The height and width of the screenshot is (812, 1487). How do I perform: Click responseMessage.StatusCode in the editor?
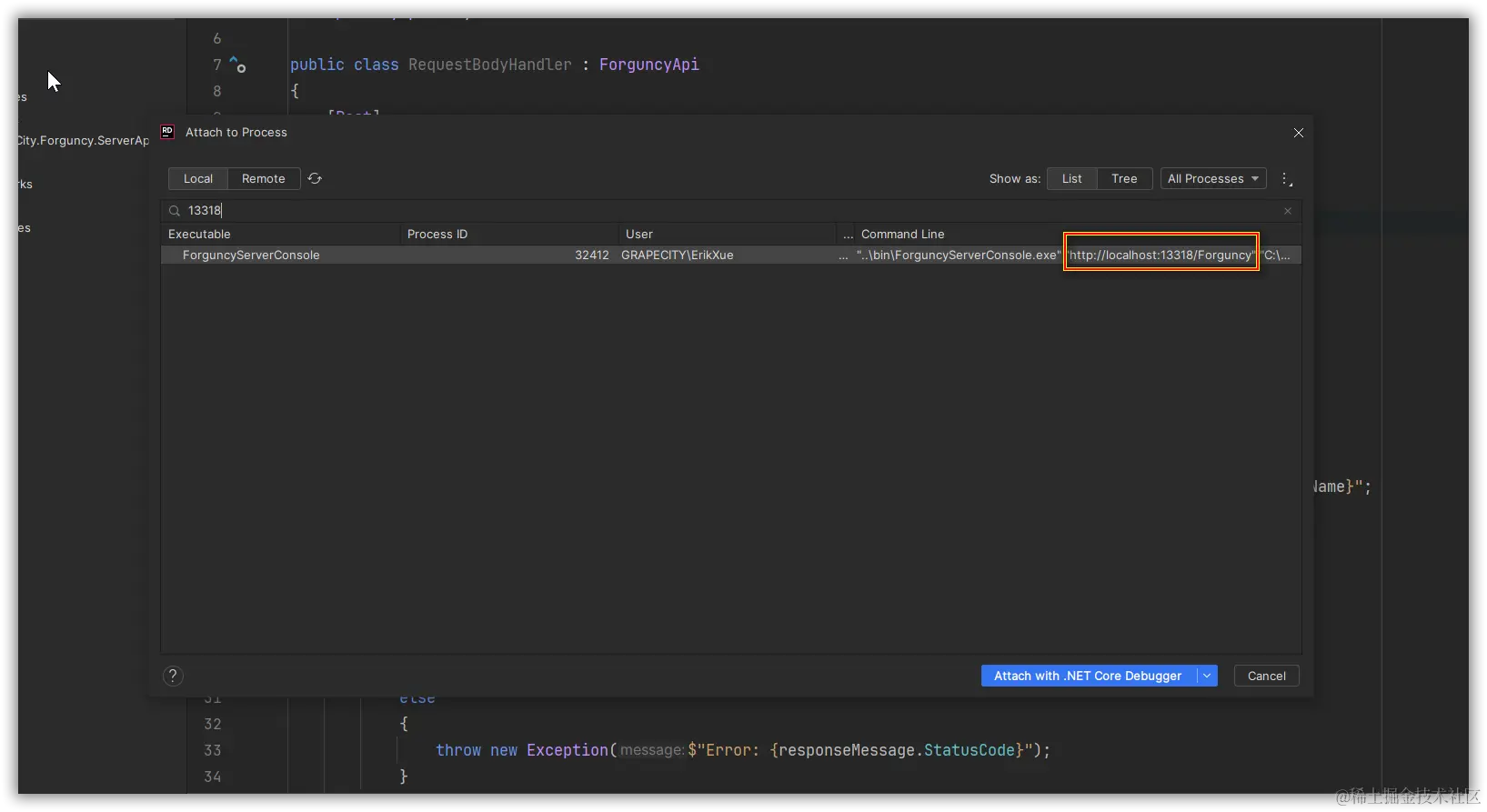pos(897,750)
